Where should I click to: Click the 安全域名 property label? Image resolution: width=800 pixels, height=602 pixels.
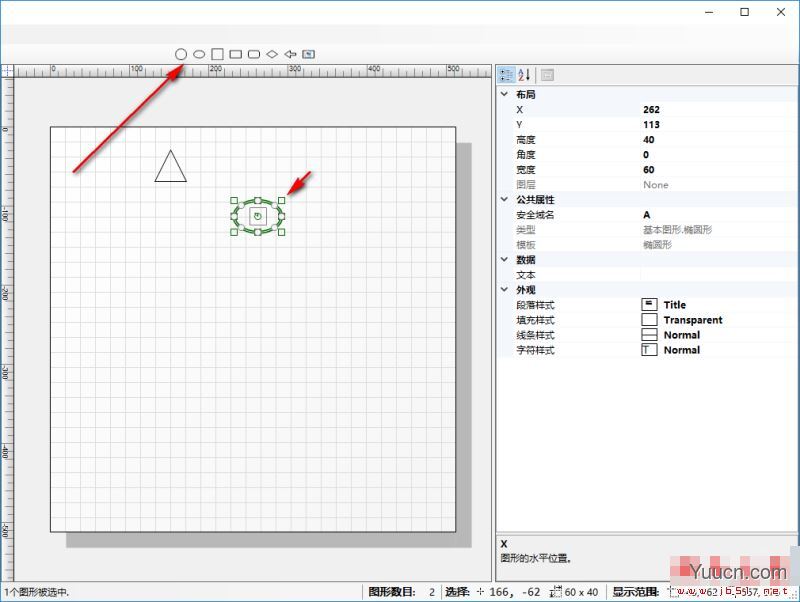point(535,215)
